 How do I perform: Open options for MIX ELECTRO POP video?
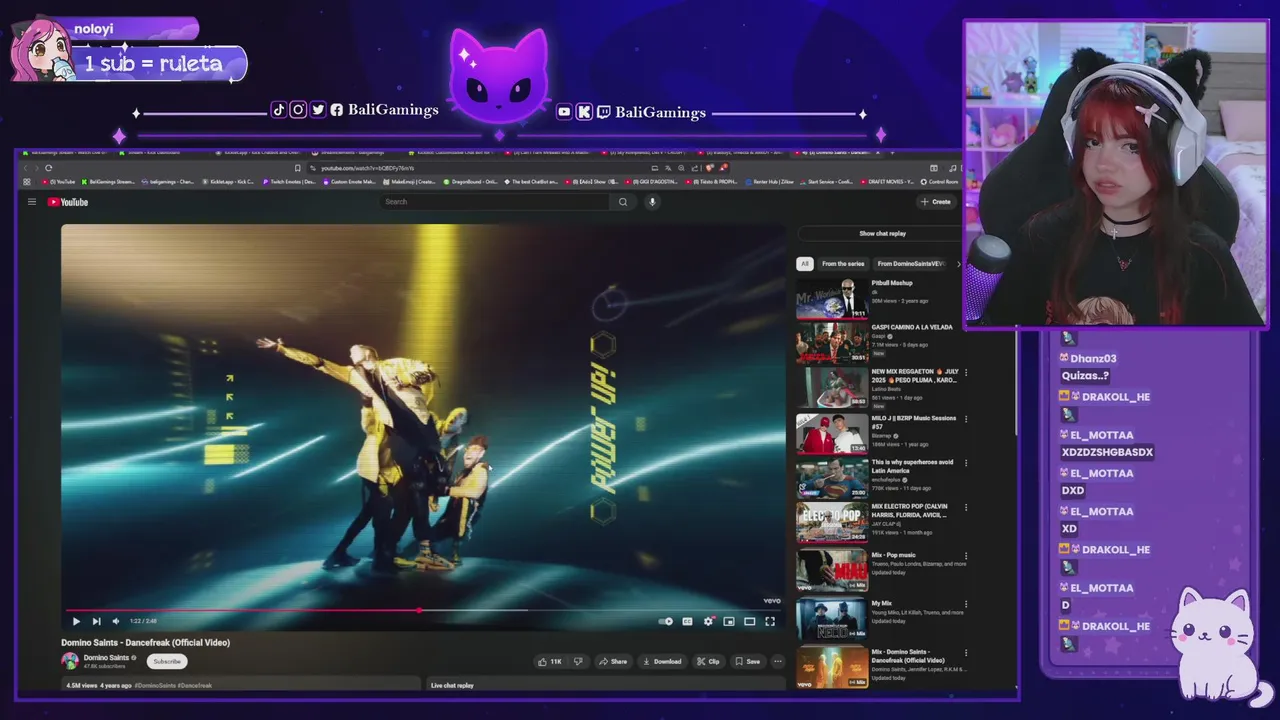pyautogui.click(x=966, y=507)
